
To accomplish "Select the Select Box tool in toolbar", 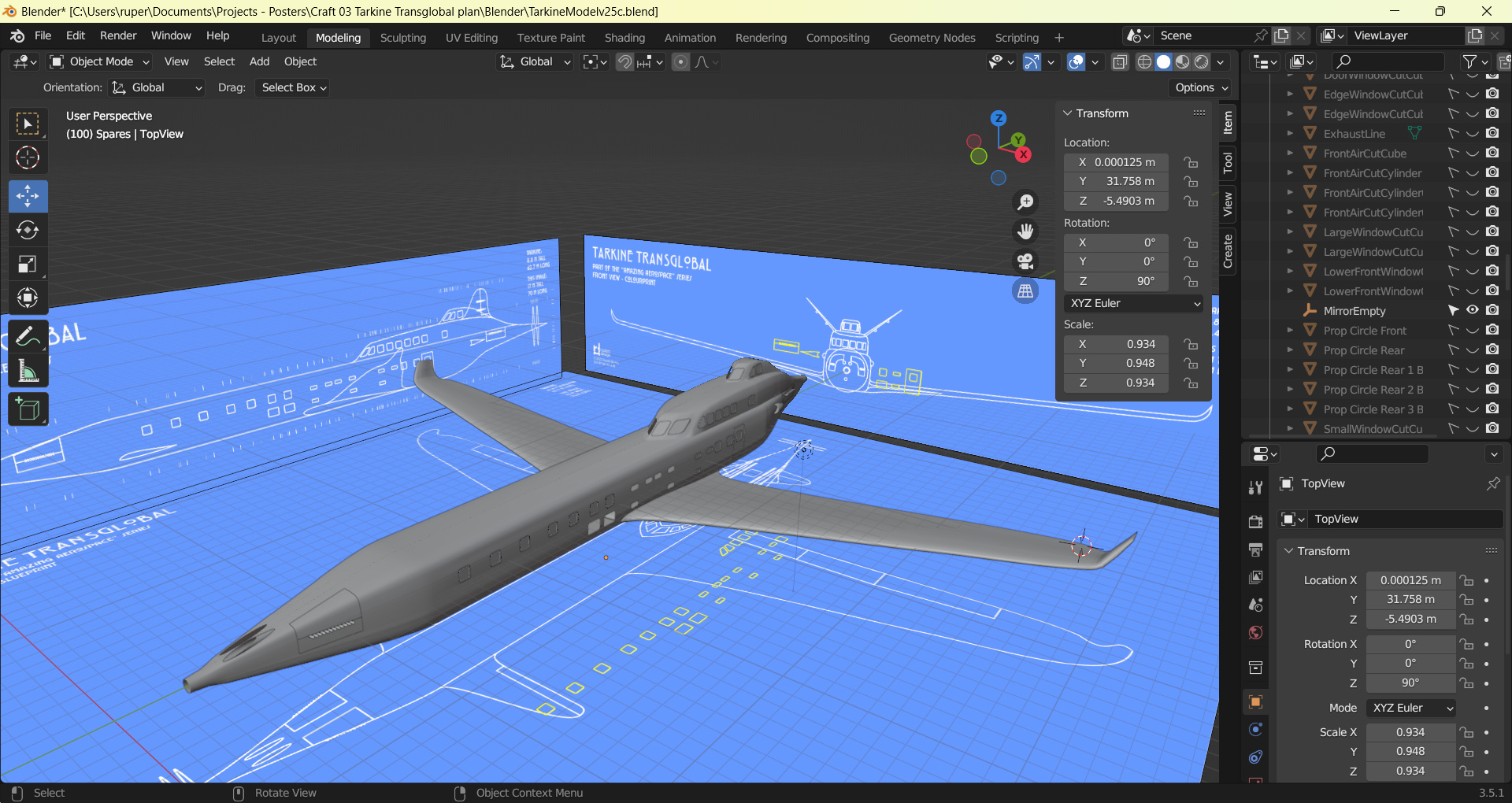I will point(28,124).
